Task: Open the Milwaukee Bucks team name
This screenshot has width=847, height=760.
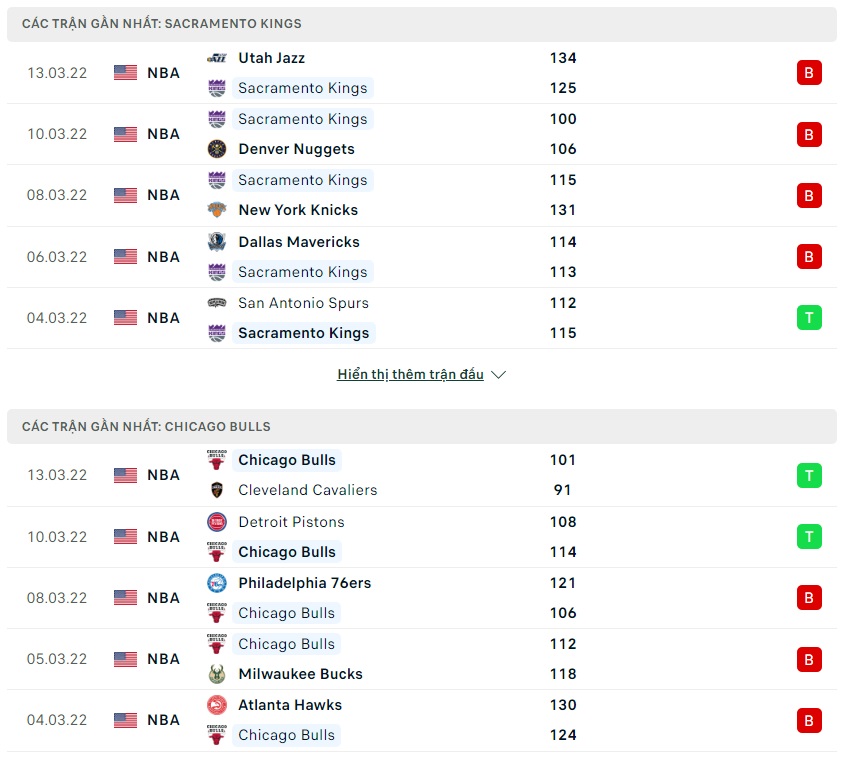Action: tap(300, 674)
